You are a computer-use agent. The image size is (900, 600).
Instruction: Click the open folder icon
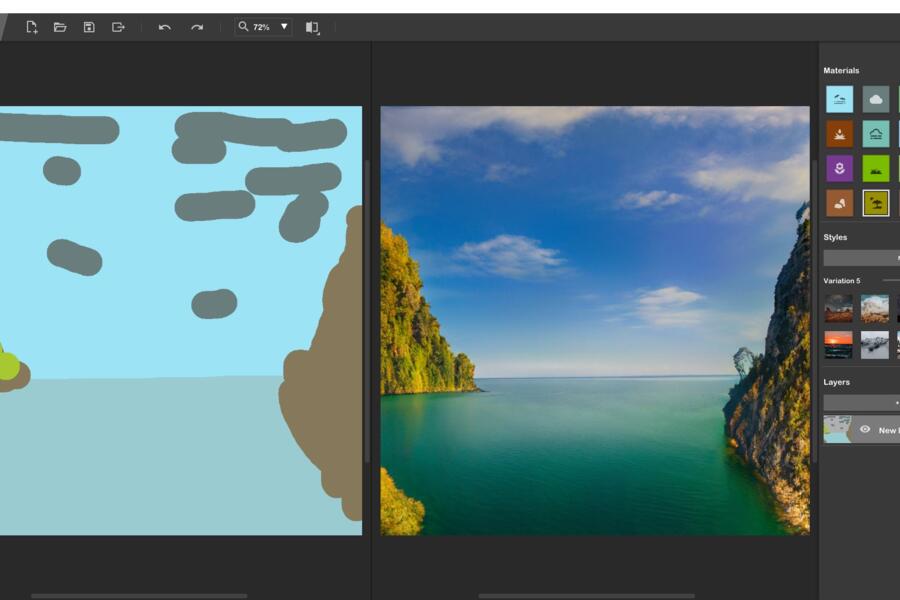pos(60,27)
